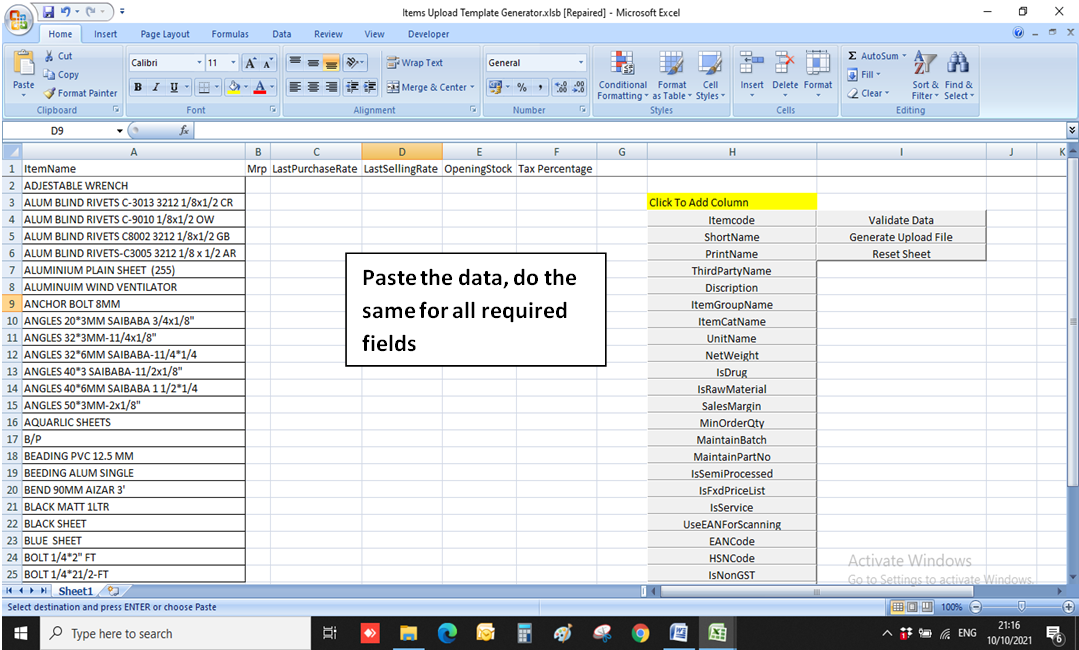This screenshot has width=1079, height=650.
Task: Adjust the zoom slider
Action: [x=1019, y=606]
